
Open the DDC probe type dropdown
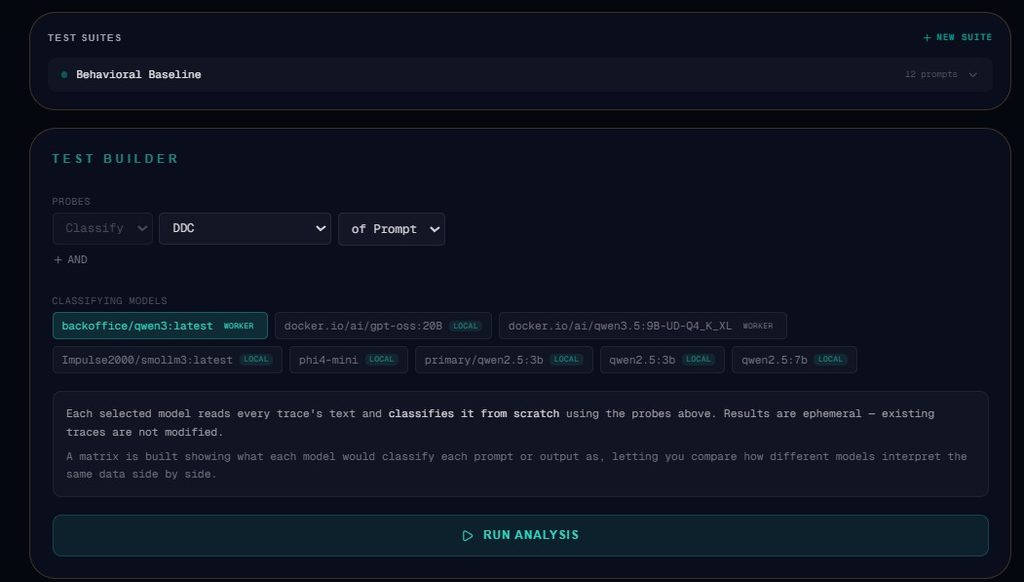(x=245, y=229)
